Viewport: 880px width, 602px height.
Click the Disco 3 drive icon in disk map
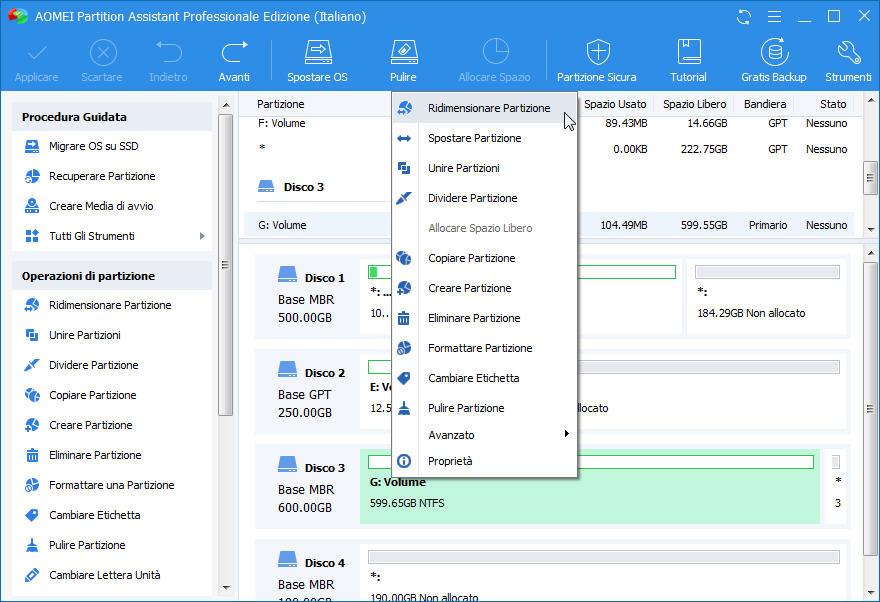click(287, 463)
